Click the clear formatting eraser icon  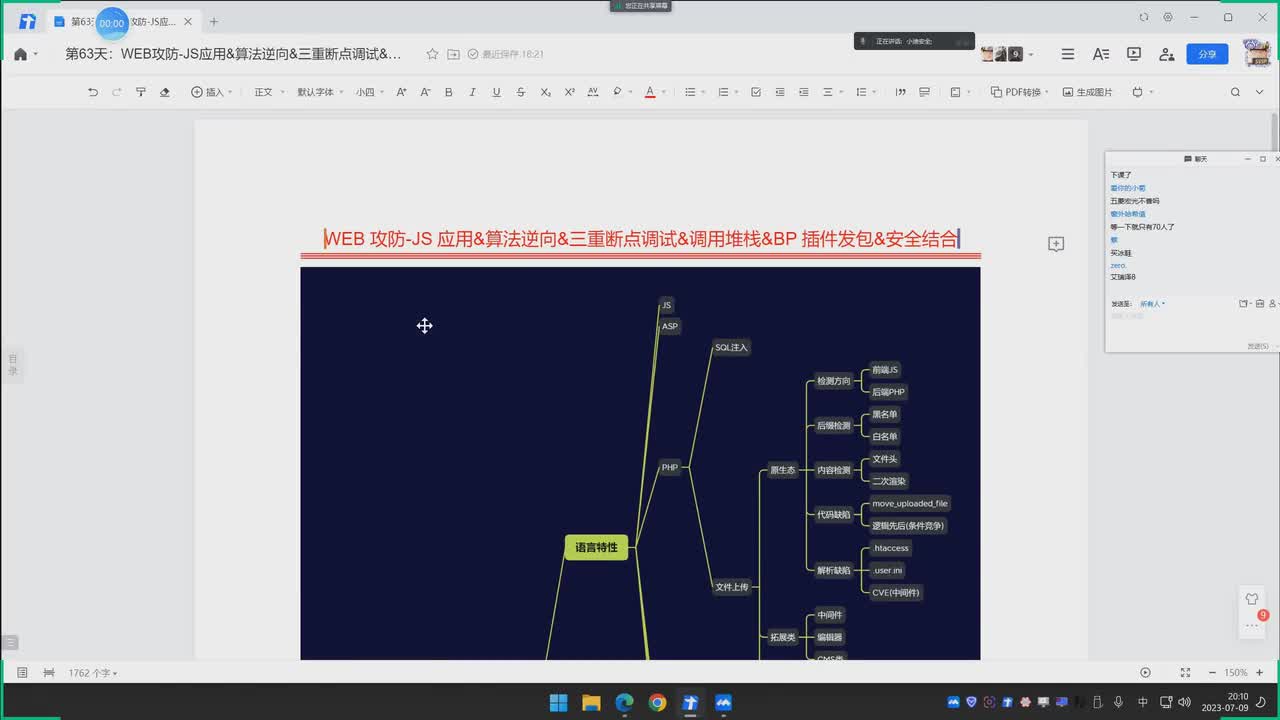click(165, 92)
